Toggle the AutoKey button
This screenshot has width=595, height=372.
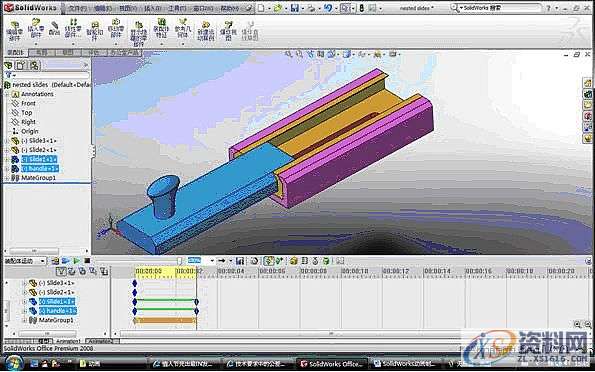(x=269, y=261)
